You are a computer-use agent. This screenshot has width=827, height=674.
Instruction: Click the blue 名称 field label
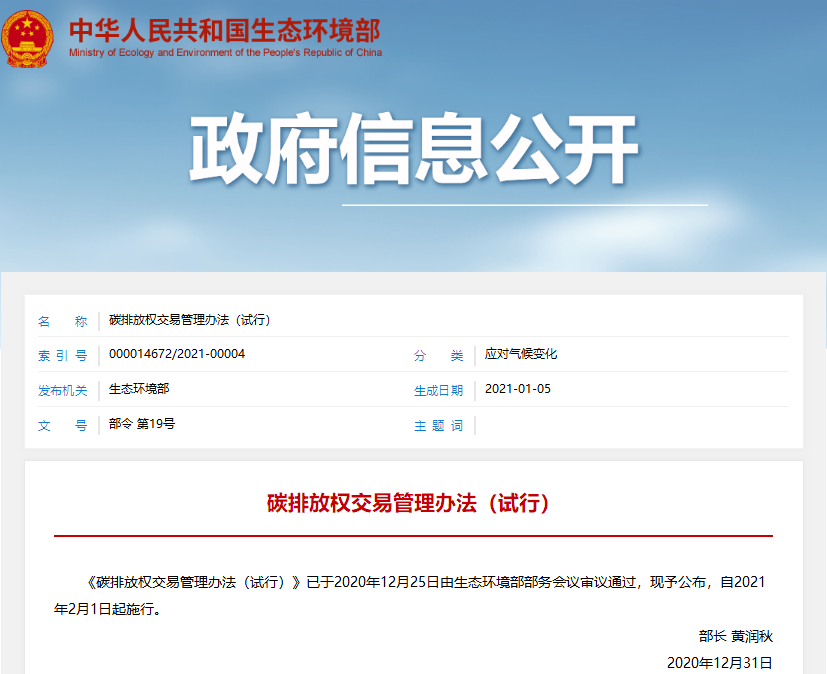(60, 320)
